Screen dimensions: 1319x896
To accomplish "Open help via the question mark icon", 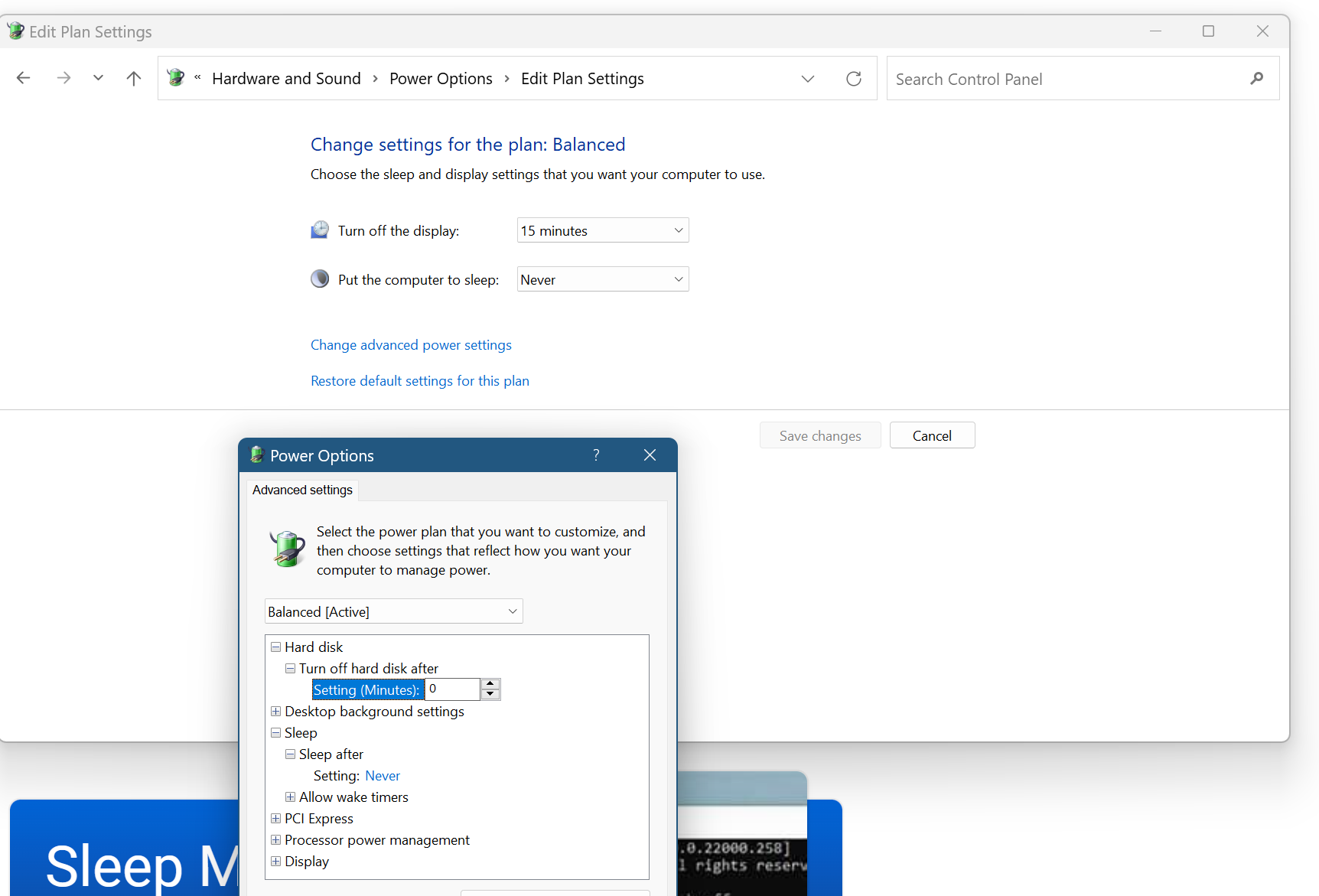I will (x=595, y=455).
